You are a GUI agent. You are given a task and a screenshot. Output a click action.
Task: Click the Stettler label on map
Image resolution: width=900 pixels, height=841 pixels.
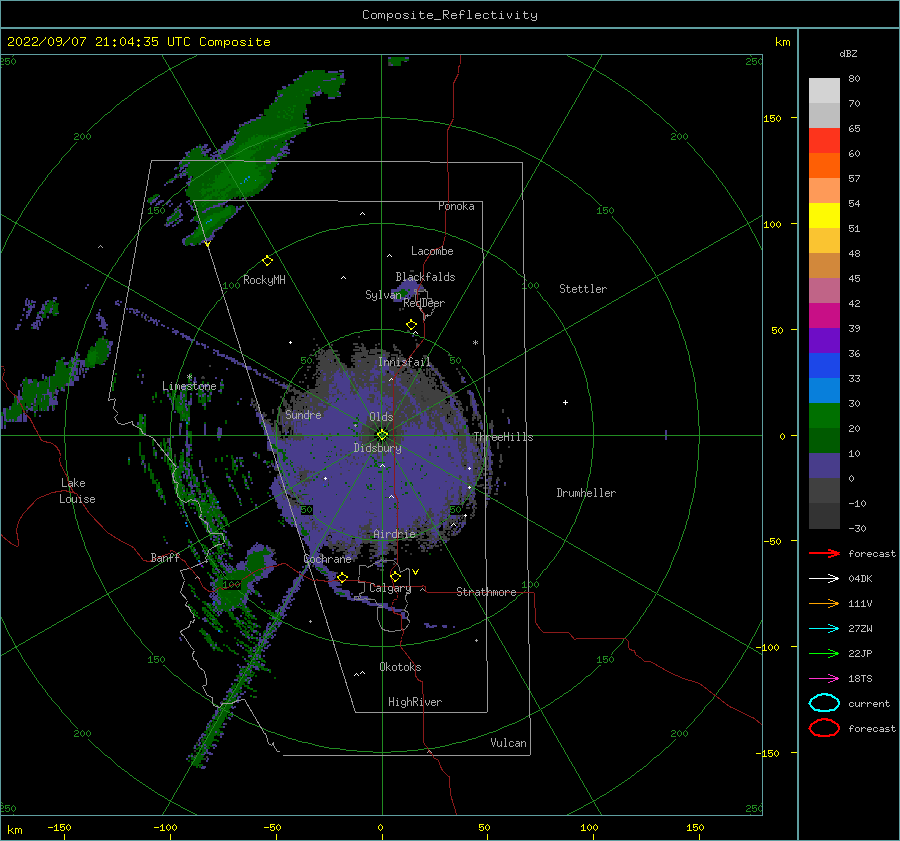pos(583,289)
